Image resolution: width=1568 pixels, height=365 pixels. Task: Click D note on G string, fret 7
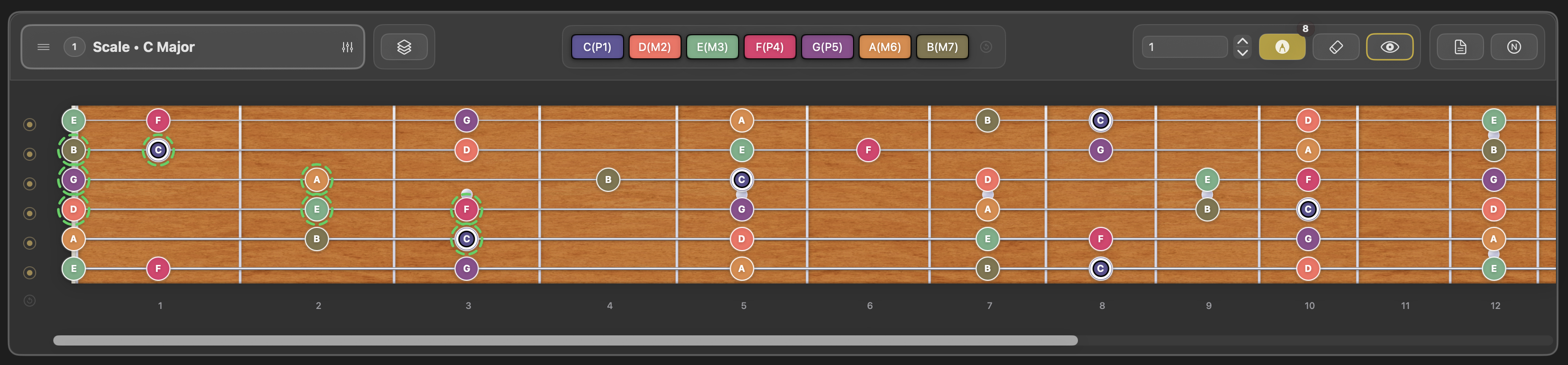pyautogui.click(x=988, y=179)
